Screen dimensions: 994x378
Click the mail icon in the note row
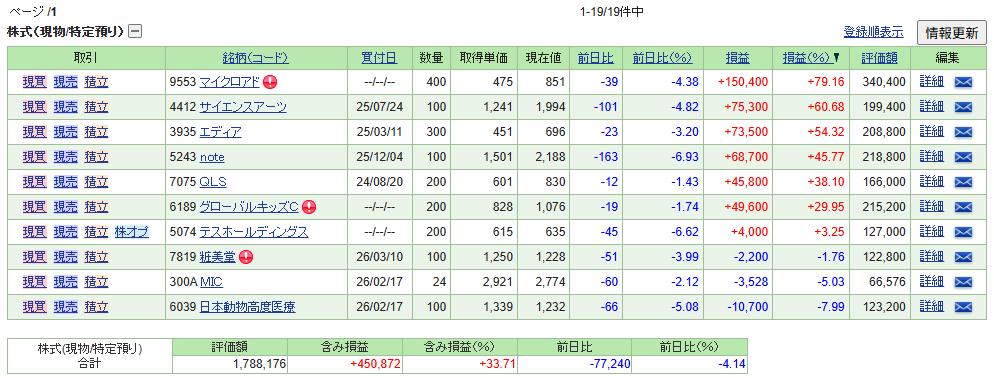963,157
